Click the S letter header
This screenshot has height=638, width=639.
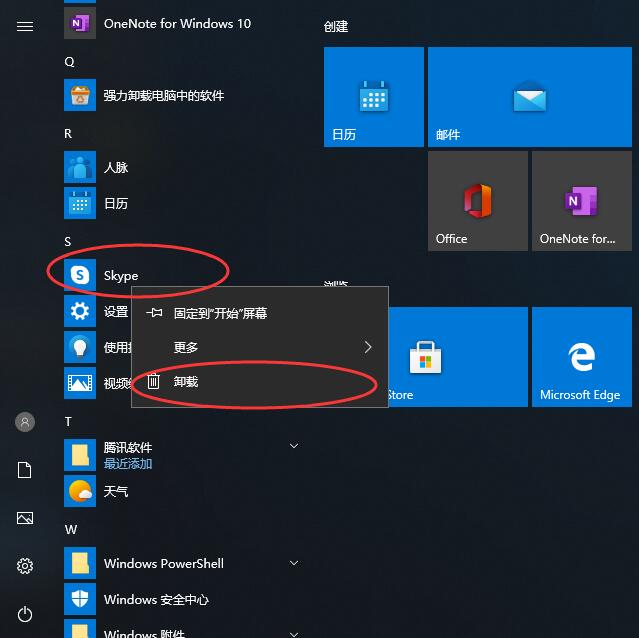click(x=68, y=242)
